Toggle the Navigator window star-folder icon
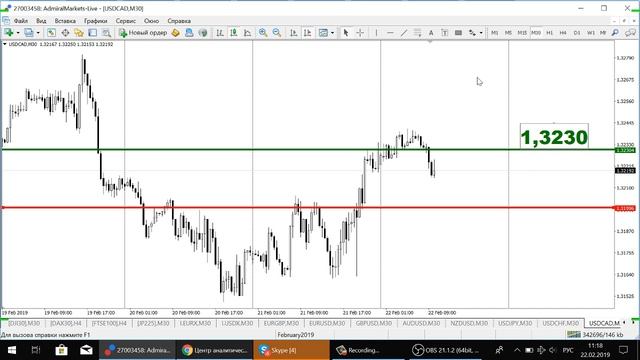Viewport: 640px width, 360px height. [x=79, y=33]
